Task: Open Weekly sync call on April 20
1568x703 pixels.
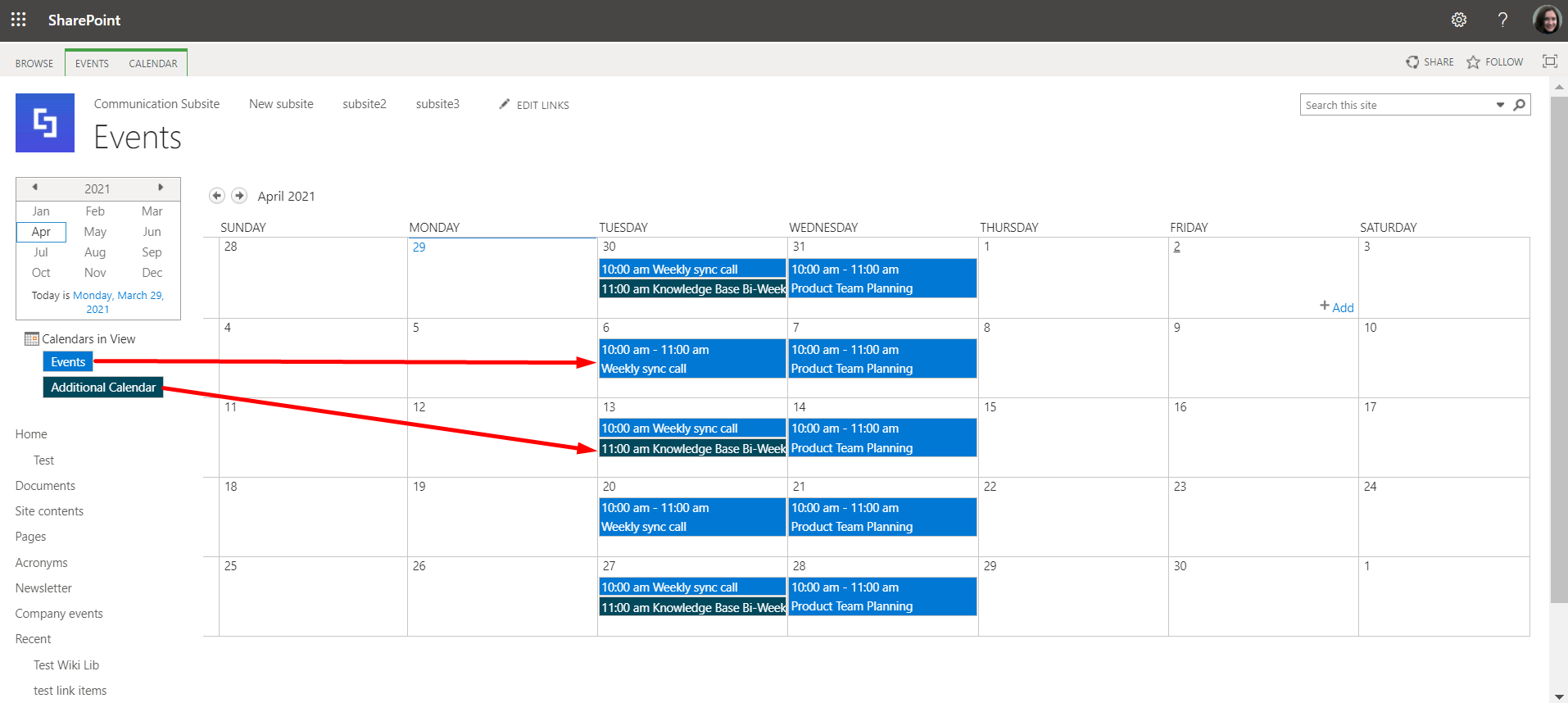Action: [692, 517]
